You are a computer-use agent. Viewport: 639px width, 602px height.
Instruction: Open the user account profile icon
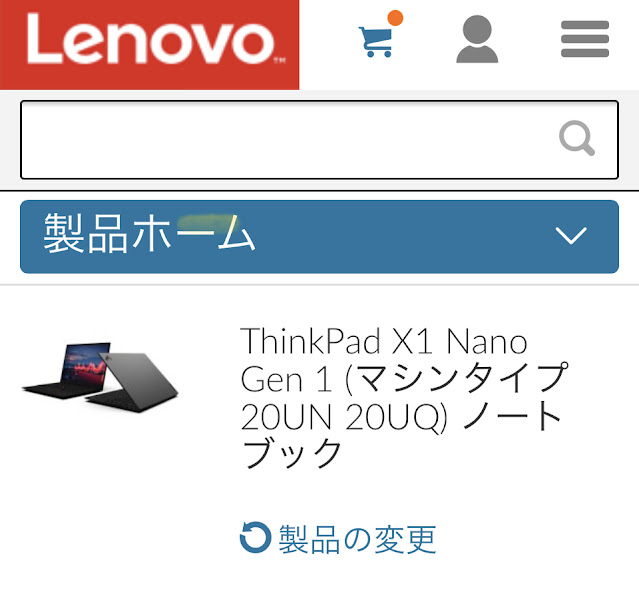[477, 39]
